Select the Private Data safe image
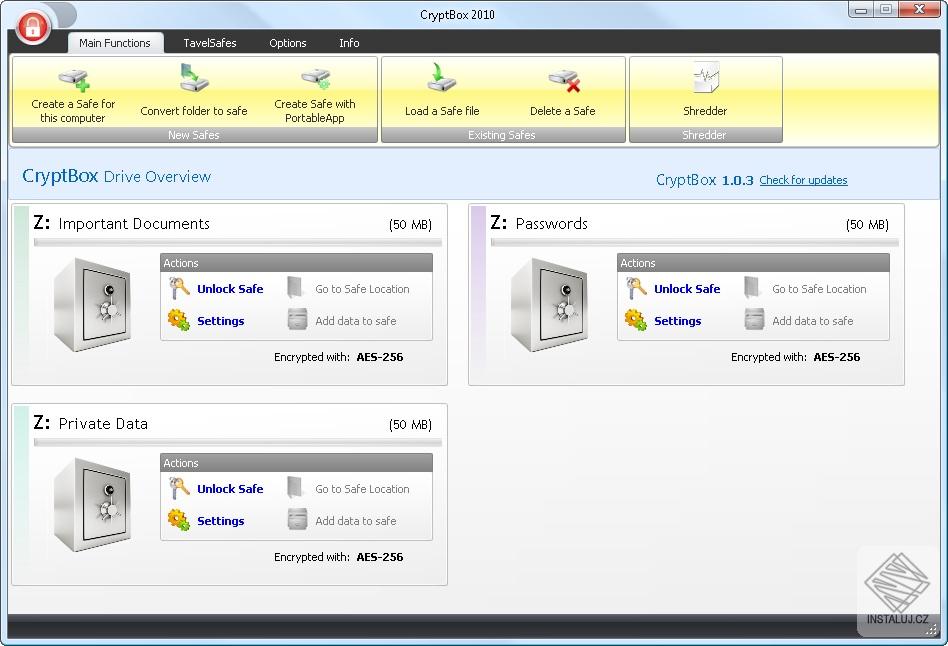This screenshot has width=948, height=646. click(x=92, y=504)
